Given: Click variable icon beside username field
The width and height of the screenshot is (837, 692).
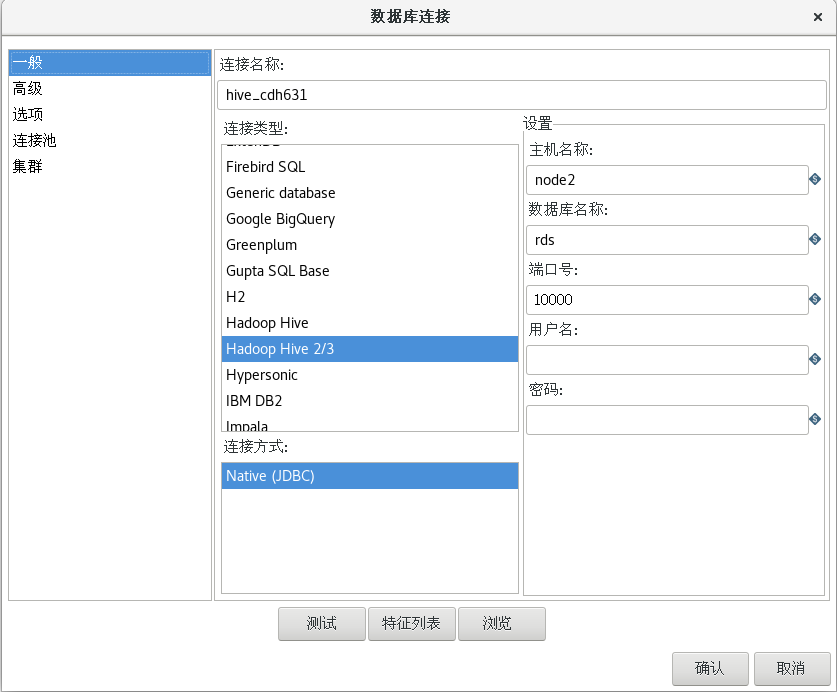Looking at the screenshot, I should coord(815,359).
